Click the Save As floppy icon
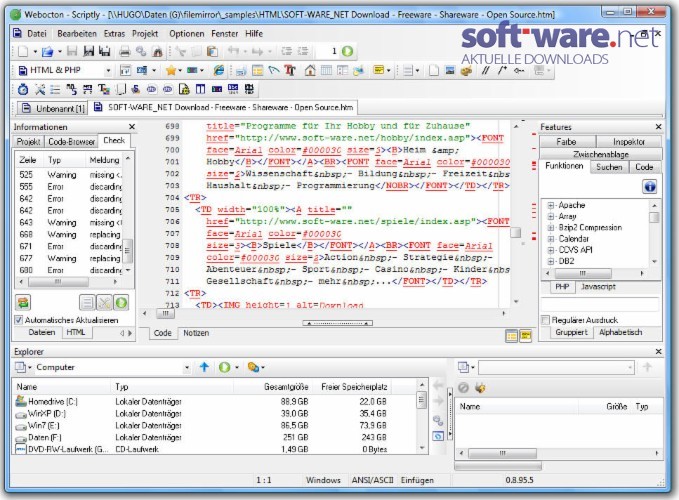 (89, 52)
